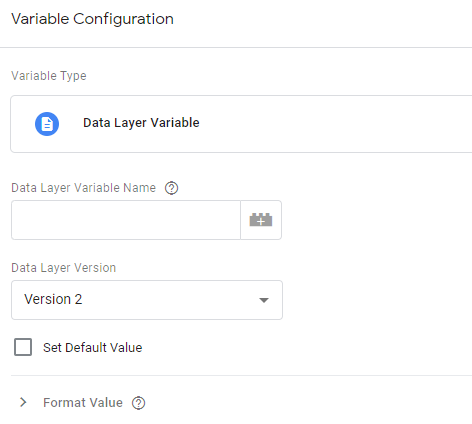Expand the Format Value chevron
472x424 pixels.
pos(23,402)
